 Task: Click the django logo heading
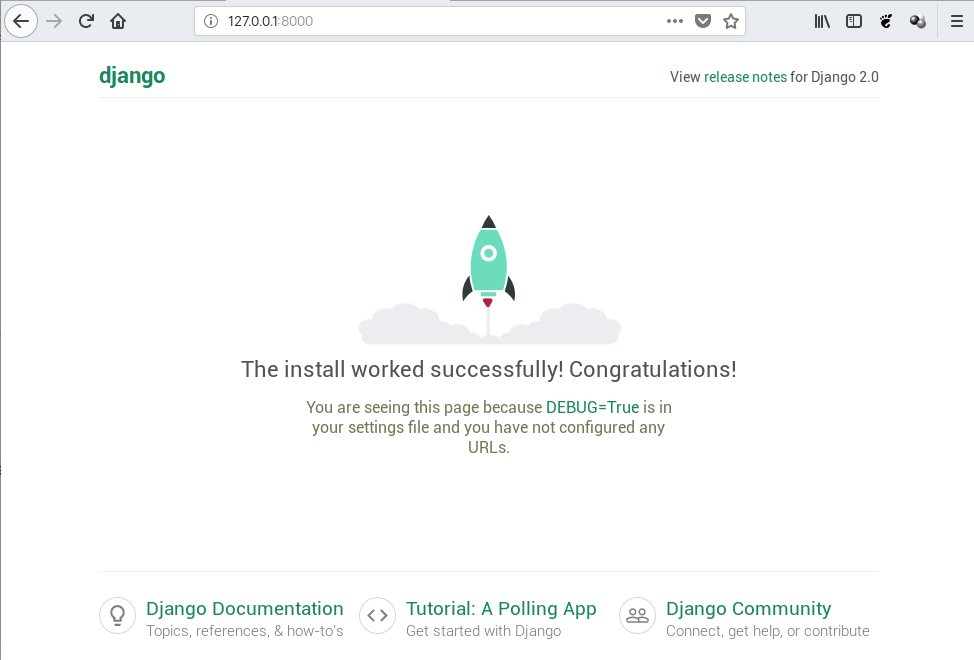(x=132, y=76)
